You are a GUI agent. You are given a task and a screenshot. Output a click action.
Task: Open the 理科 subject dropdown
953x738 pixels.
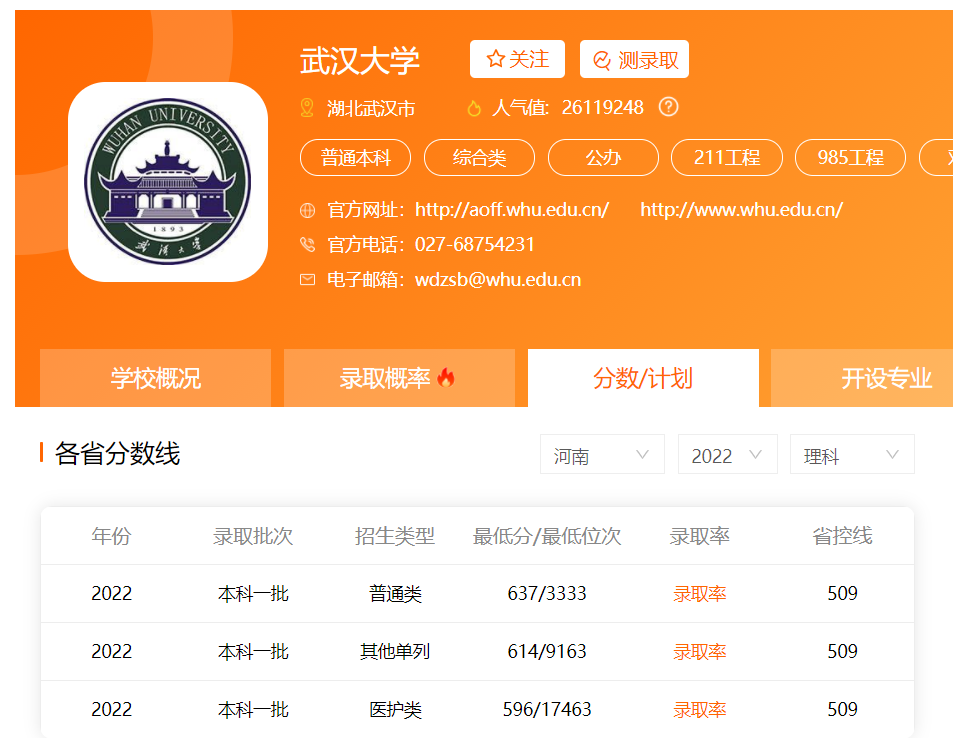(852, 454)
